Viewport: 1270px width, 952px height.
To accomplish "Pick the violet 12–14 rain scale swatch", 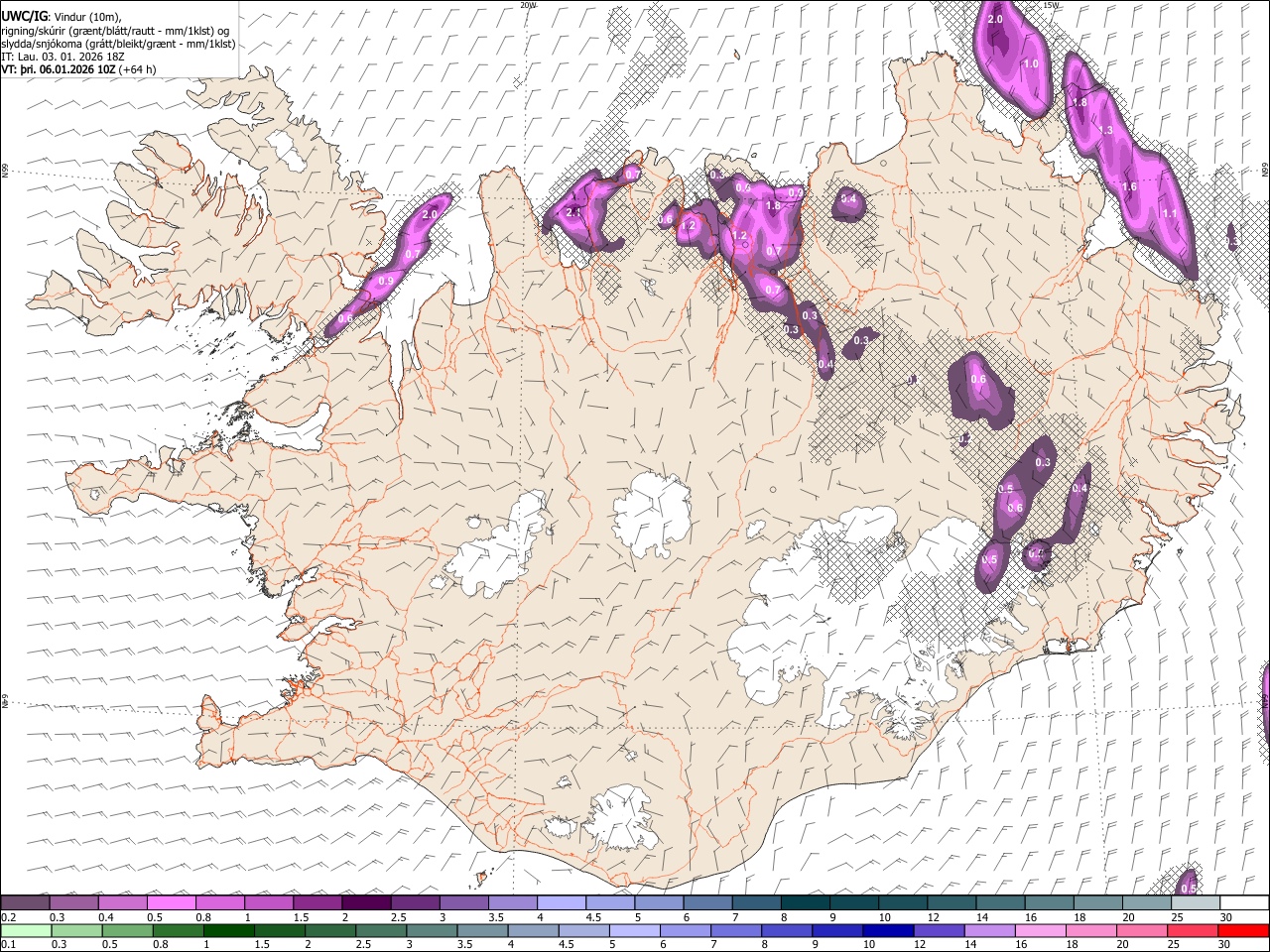I will (x=940, y=930).
